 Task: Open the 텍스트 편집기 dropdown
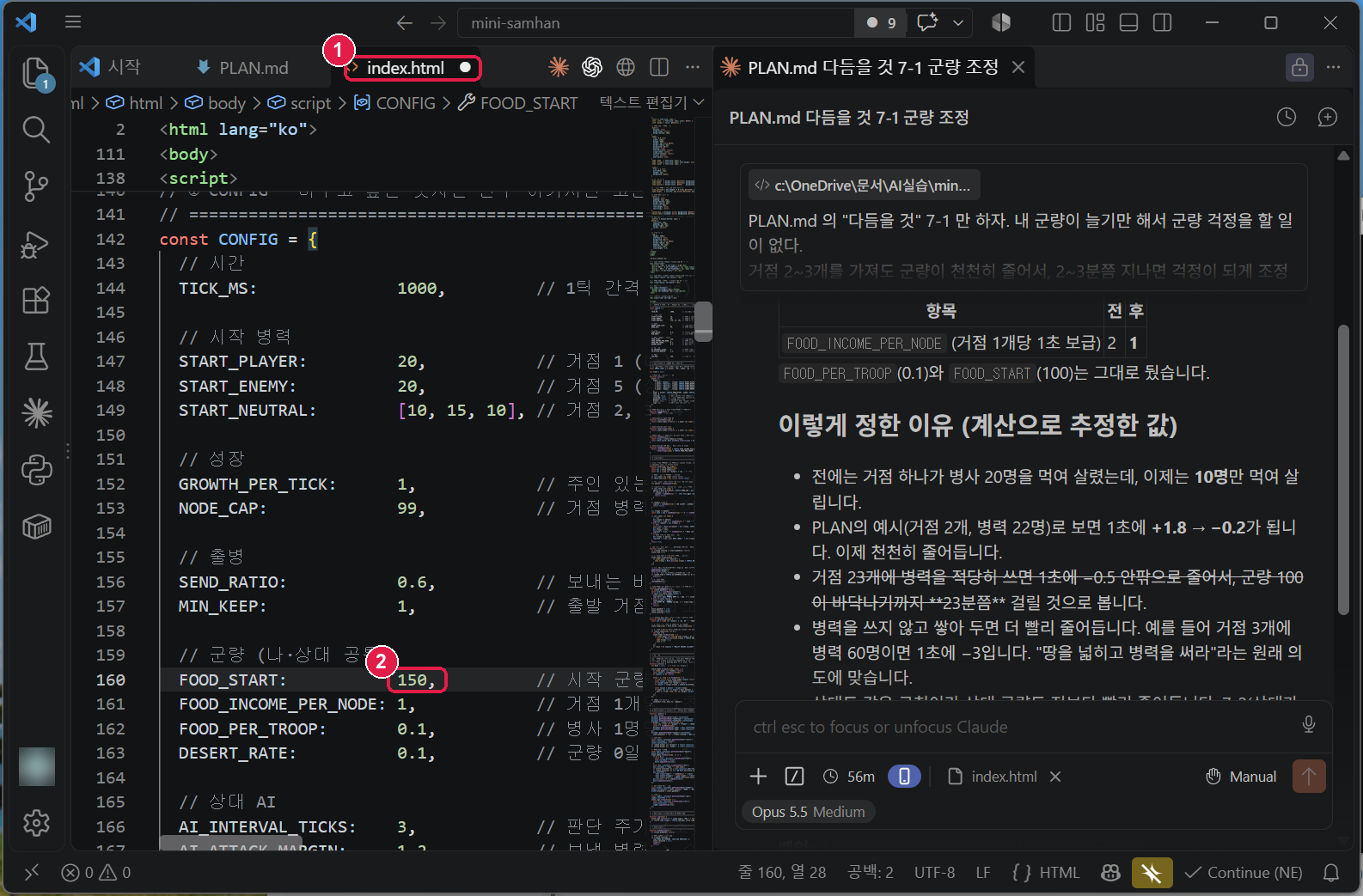click(x=651, y=102)
